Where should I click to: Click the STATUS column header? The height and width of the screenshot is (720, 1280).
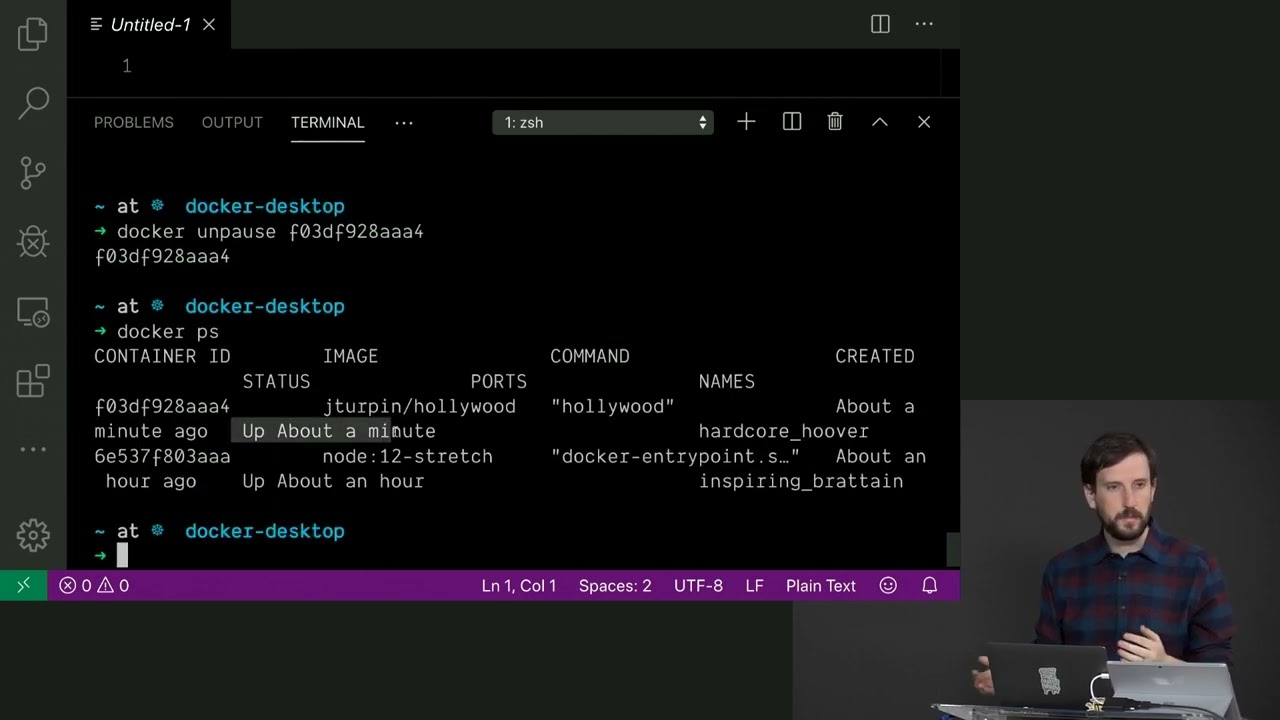(x=276, y=381)
